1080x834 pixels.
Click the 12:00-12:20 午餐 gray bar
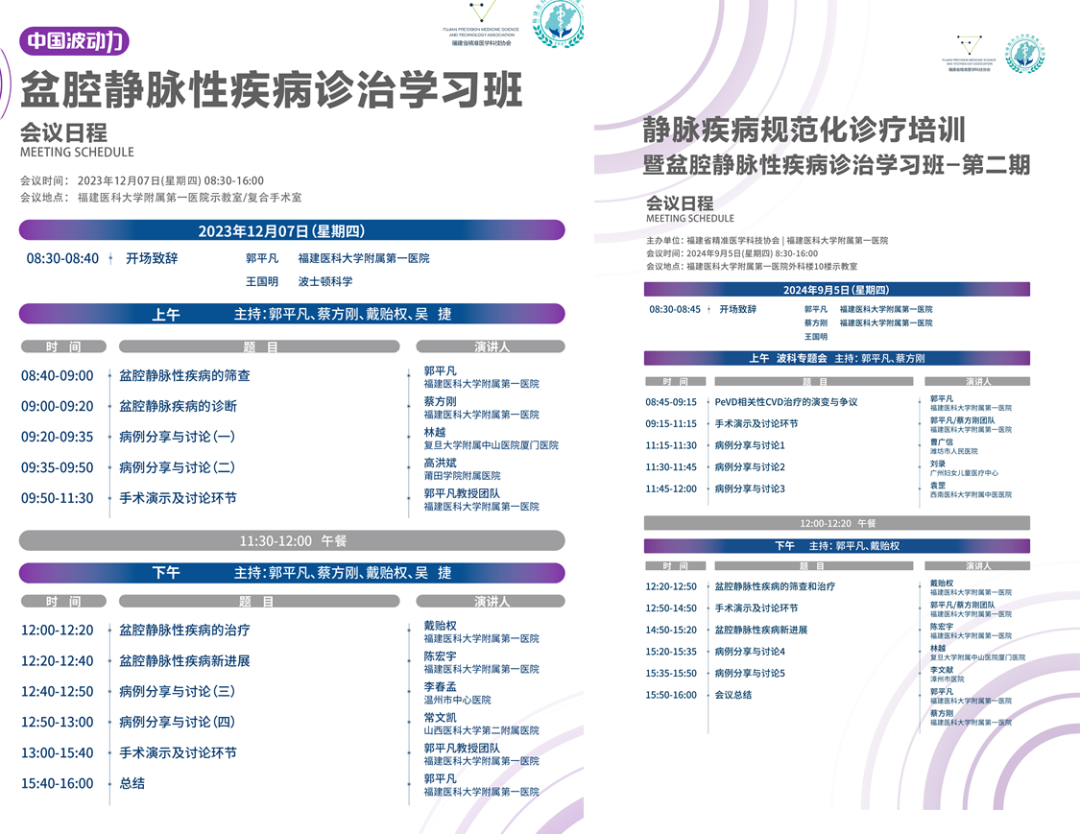836,523
